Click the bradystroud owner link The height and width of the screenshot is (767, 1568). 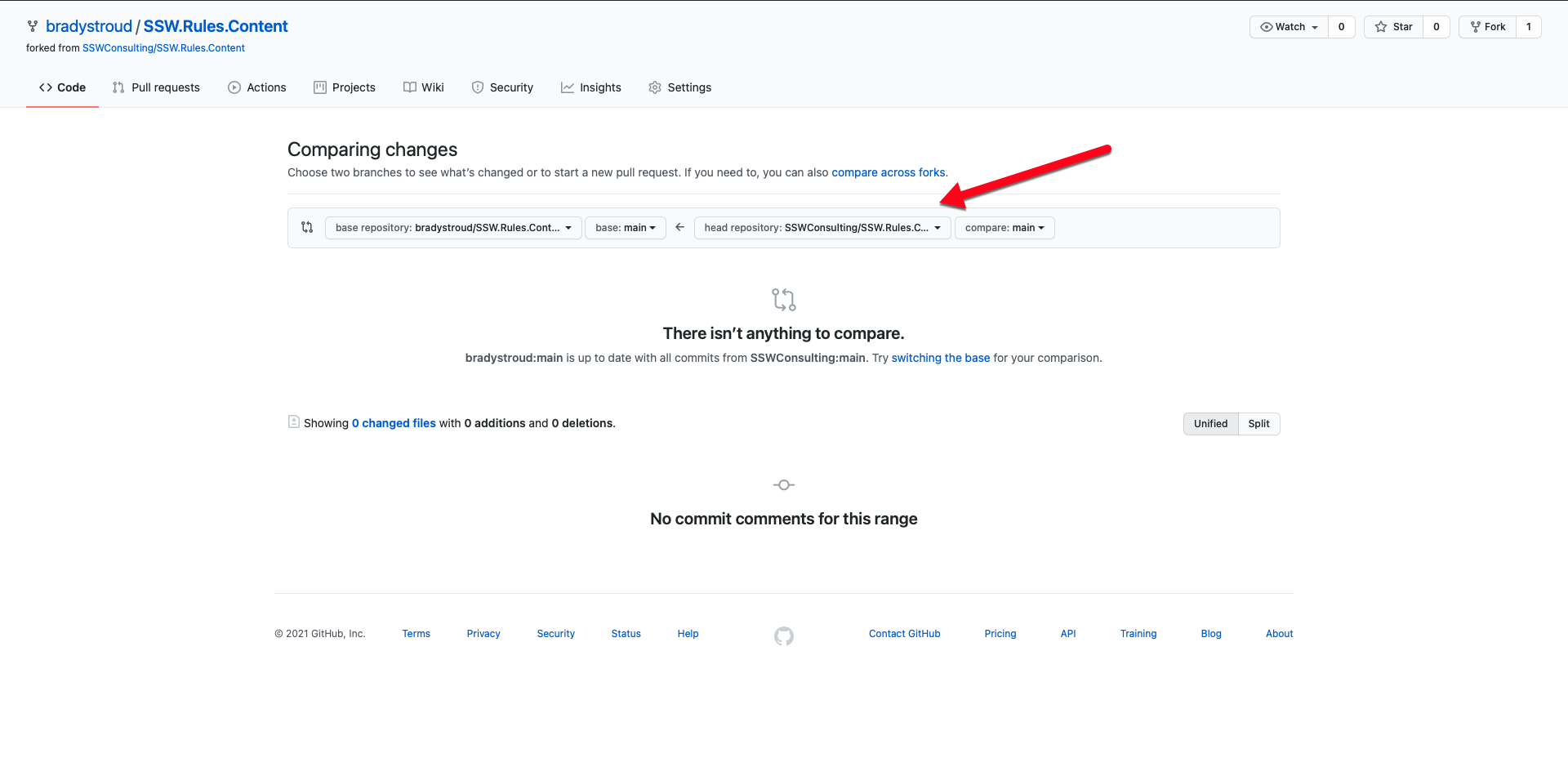(x=89, y=26)
